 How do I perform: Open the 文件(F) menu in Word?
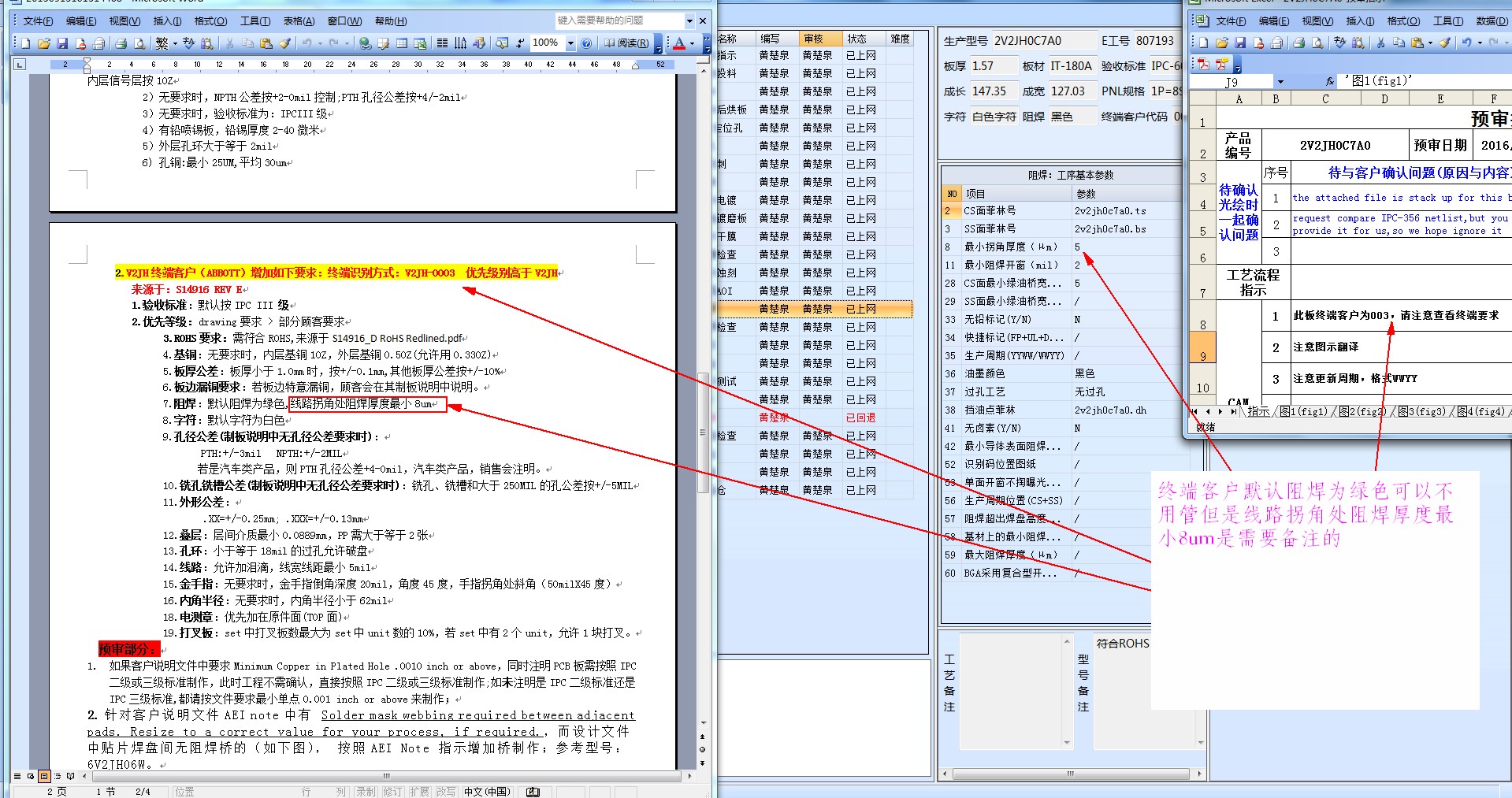[x=38, y=21]
